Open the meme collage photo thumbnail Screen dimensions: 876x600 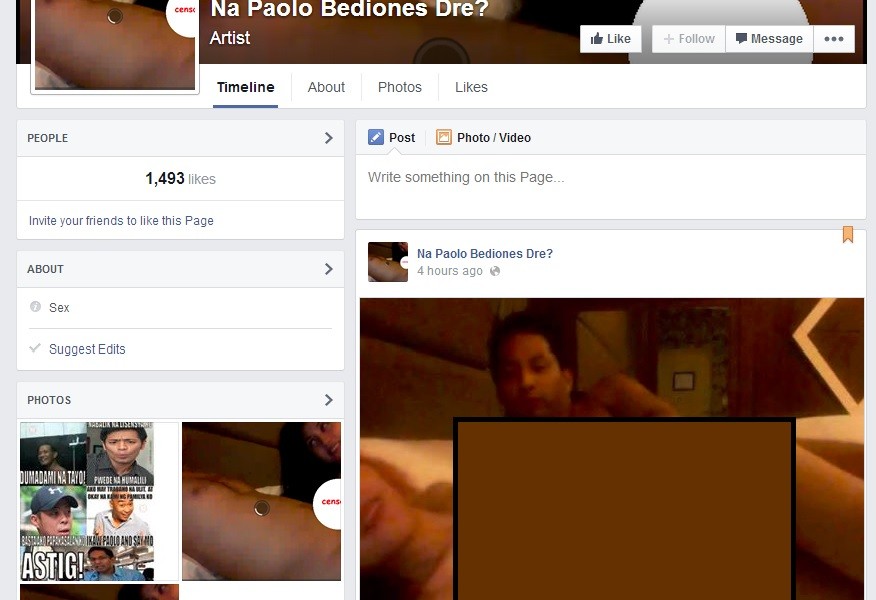pyautogui.click(x=98, y=501)
